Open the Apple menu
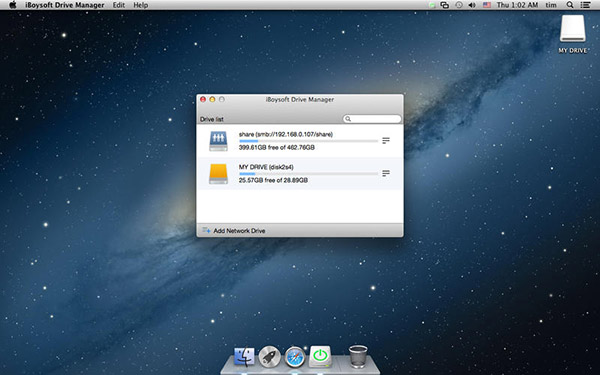Screen dimensions: 600x375 (13, 5)
